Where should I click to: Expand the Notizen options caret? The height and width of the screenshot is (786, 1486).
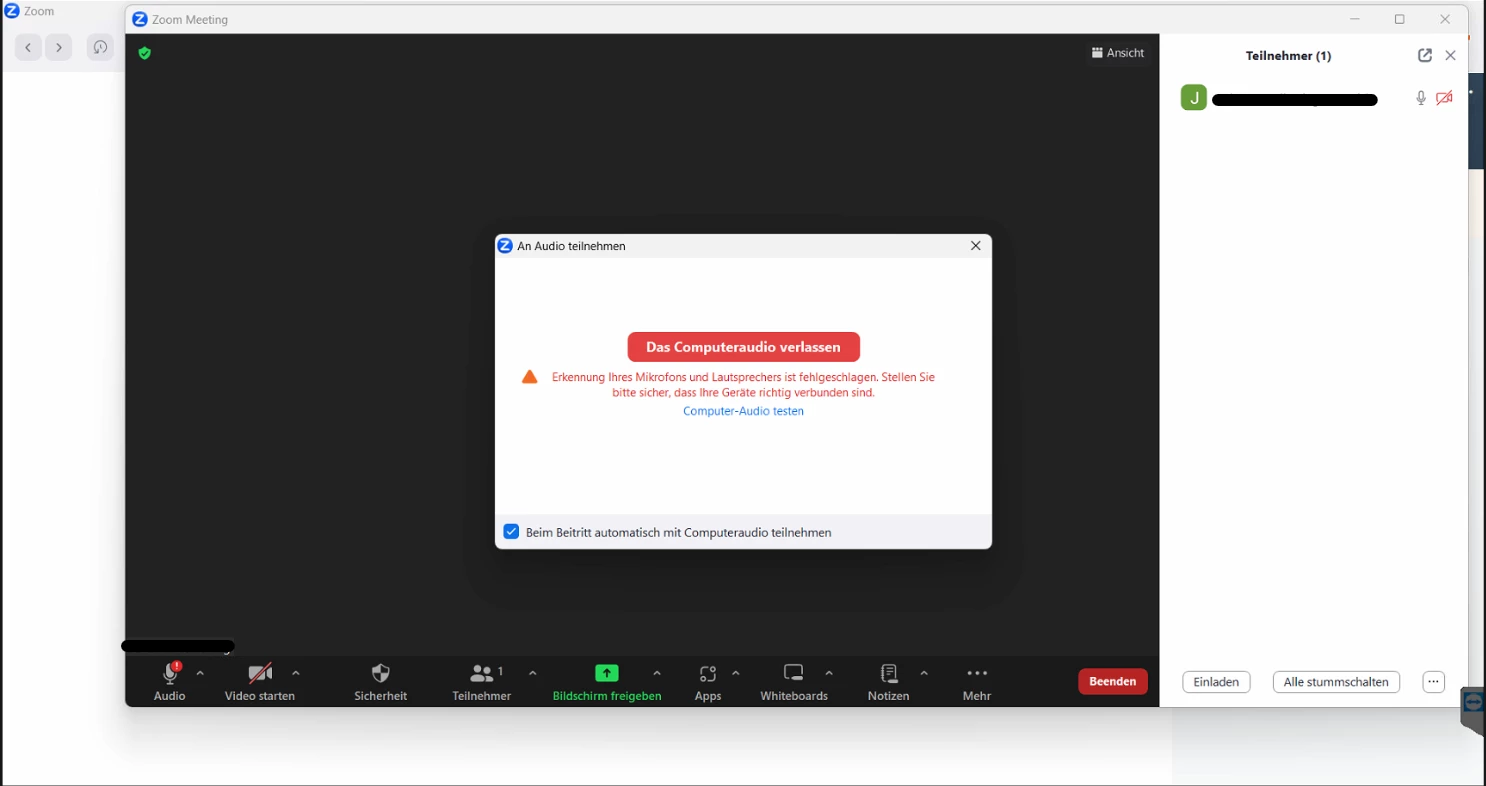pyautogui.click(x=924, y=673)
